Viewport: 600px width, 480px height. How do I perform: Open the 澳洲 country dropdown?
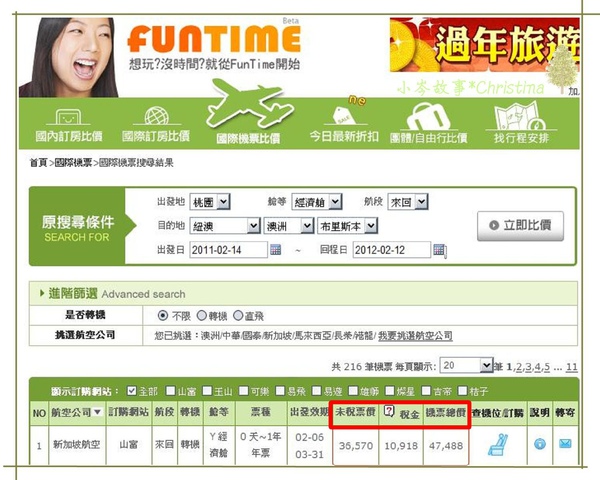coord(289,226)
